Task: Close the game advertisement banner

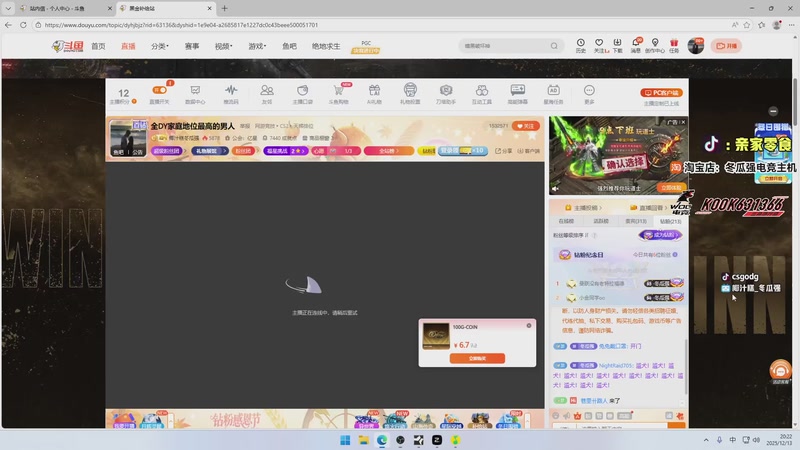Action: 683,122
